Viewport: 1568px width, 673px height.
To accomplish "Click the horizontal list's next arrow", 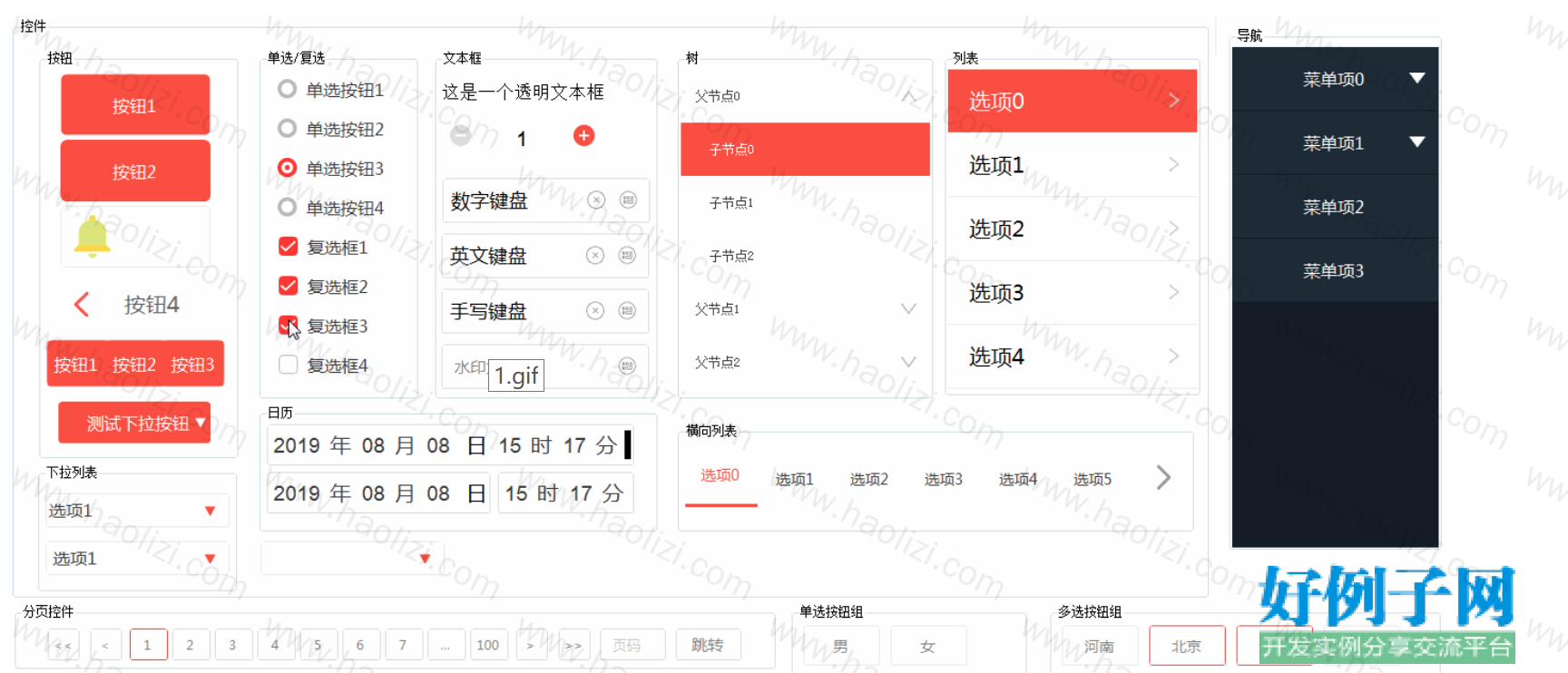I will click(x=1164, y=477).
